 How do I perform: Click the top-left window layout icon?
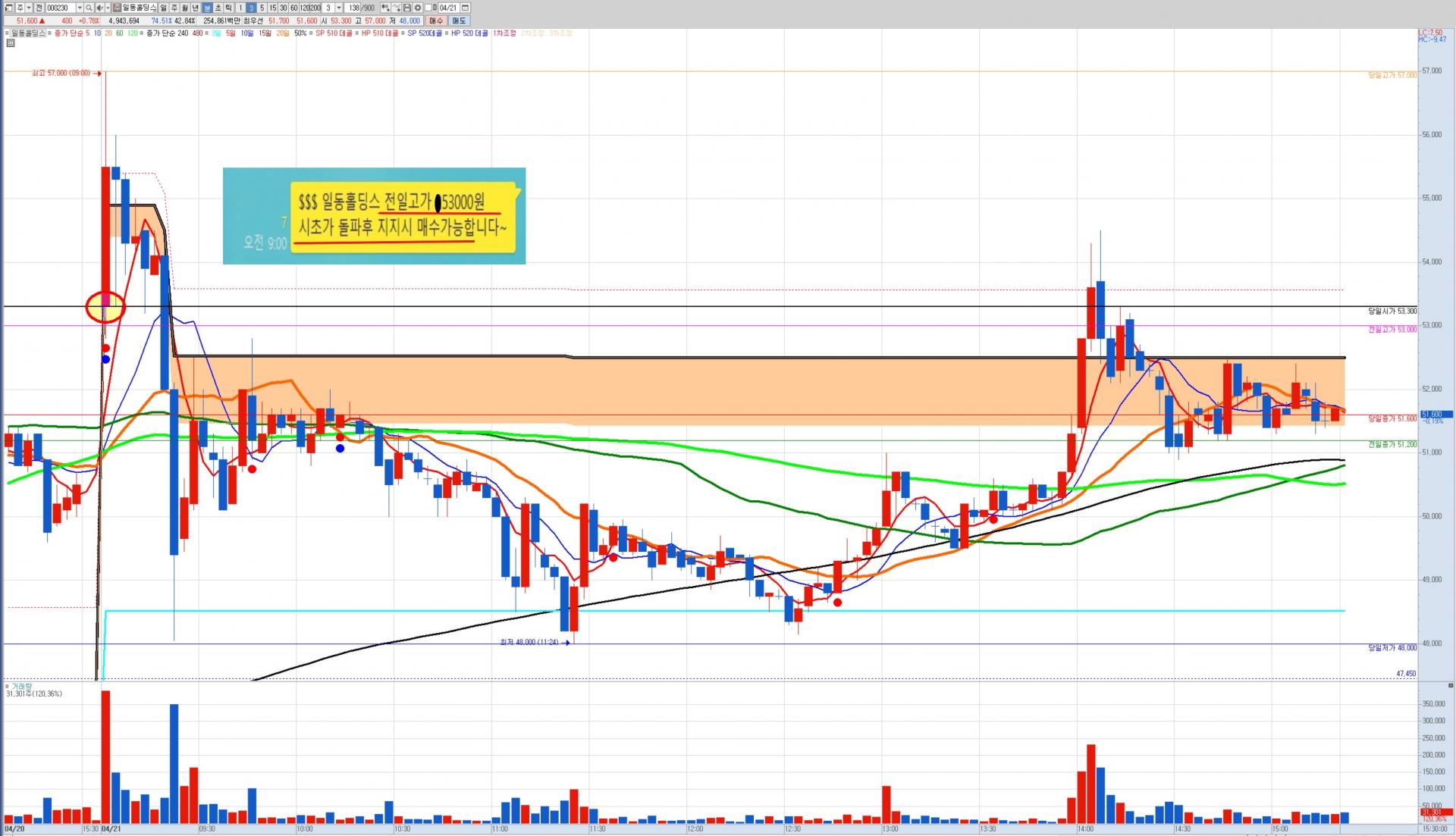[x=8, y=8]
